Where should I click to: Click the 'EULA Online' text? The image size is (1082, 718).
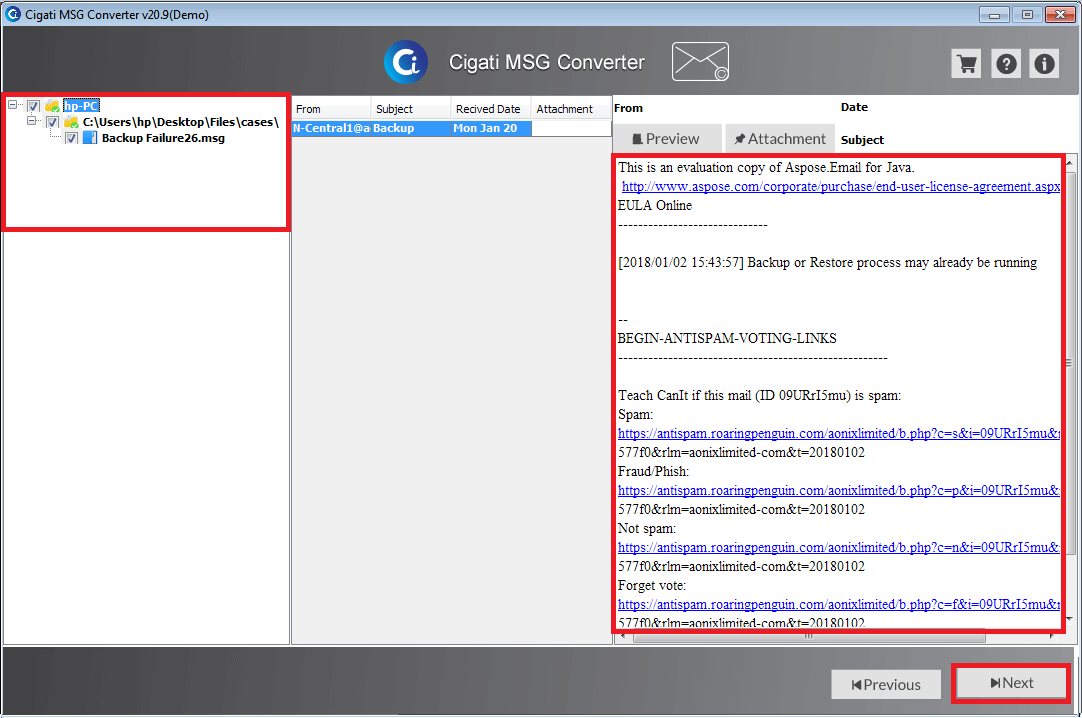[x=655, y=206]
